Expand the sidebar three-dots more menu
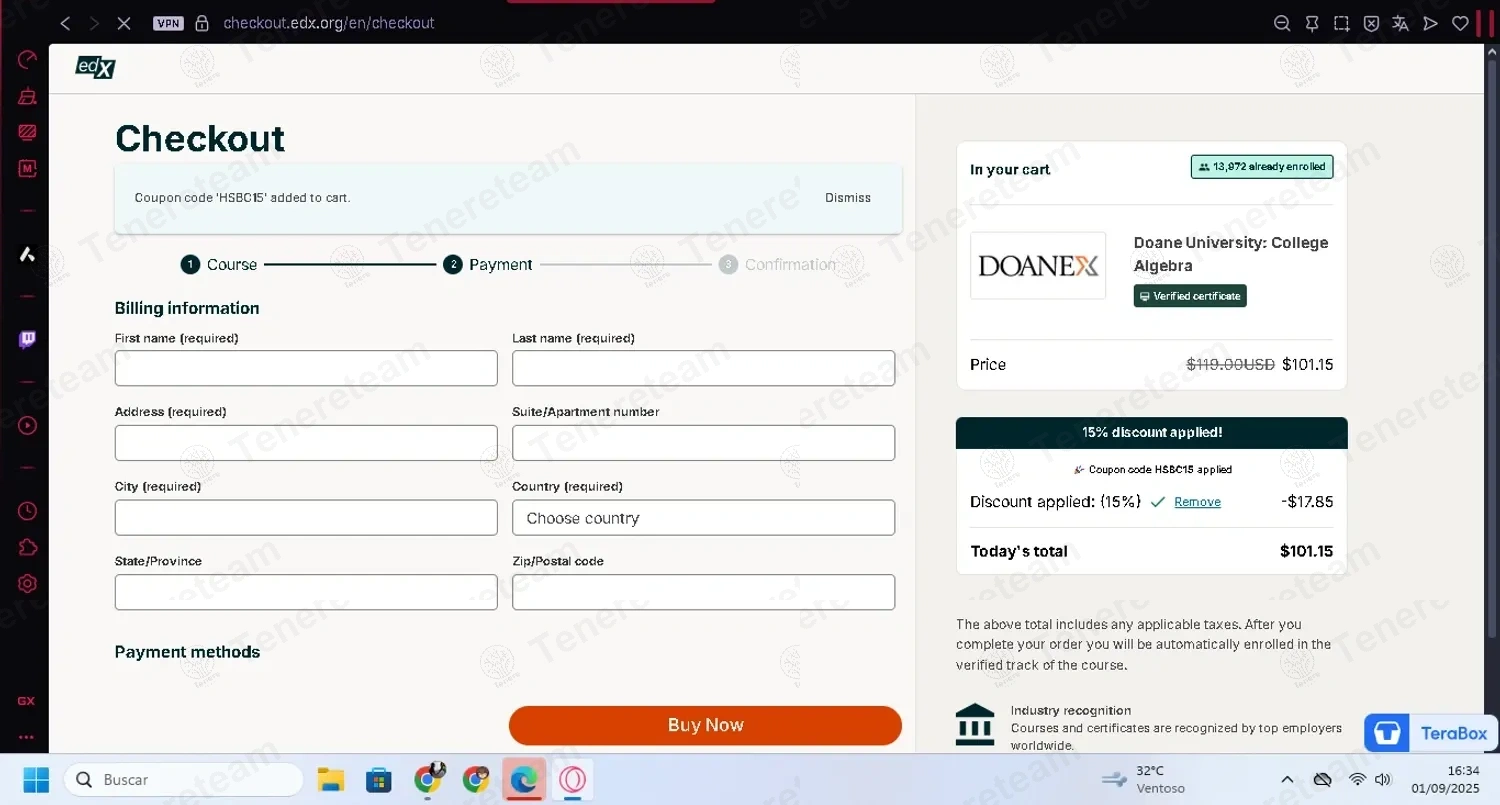 (x=27, y=737)
